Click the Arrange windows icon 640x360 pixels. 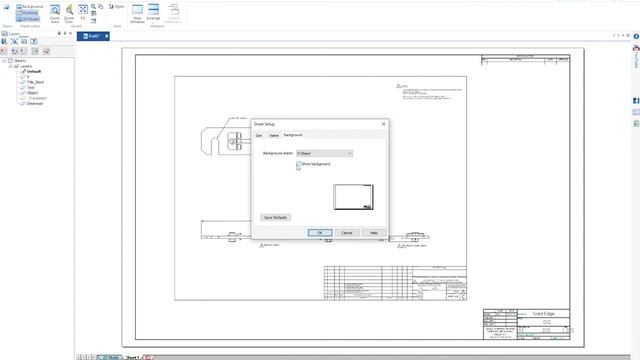tap(153, 13)
